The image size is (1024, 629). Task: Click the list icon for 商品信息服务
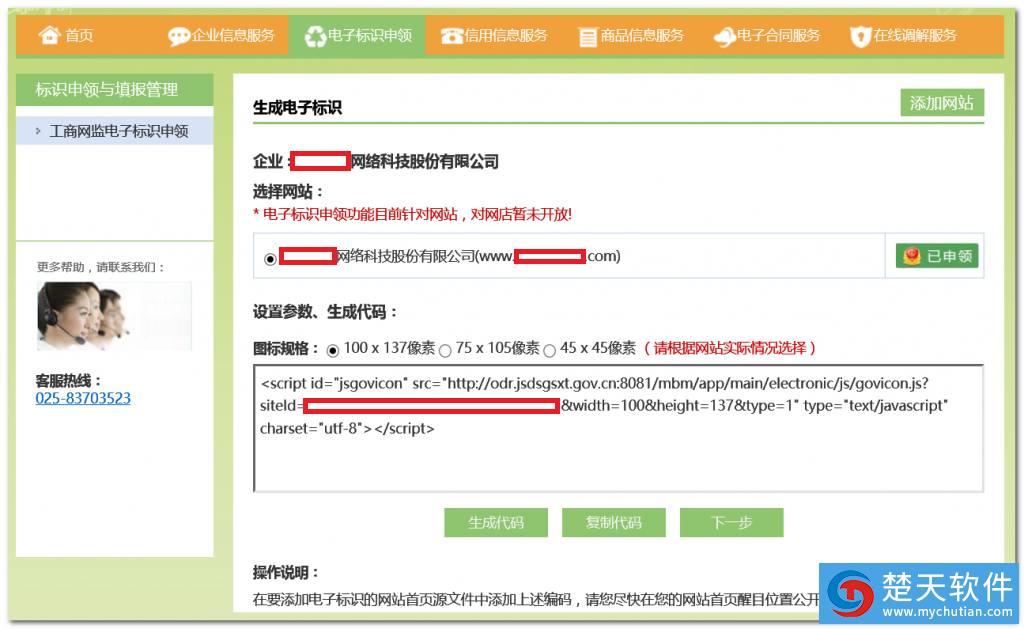[588, 37]
